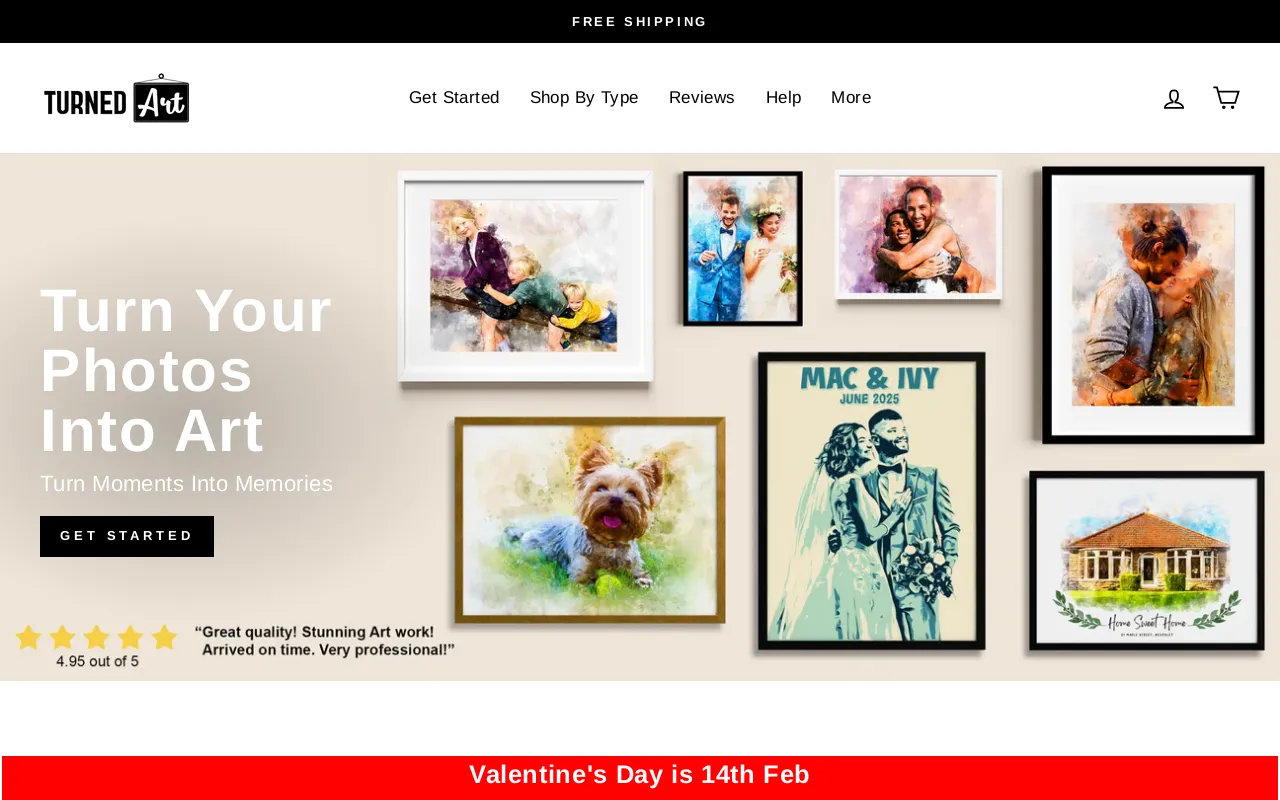Open the shopping cart icon
The width and height of the screenshot is (1280, 800).
1226,98
